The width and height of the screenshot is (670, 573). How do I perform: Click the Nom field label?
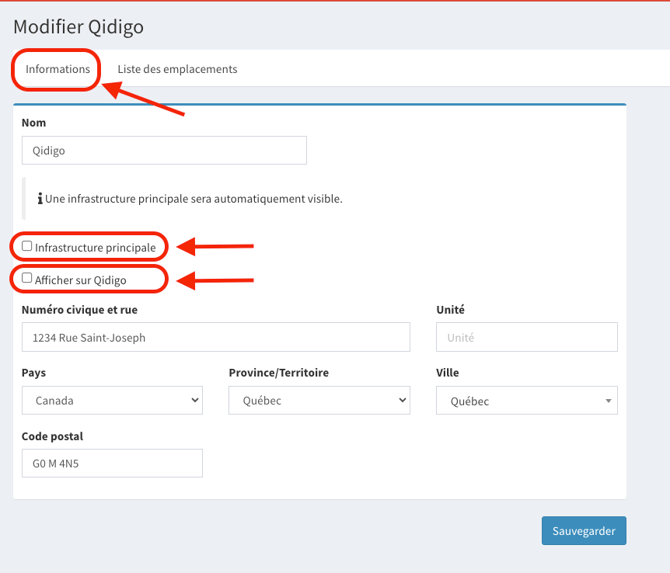pyautogui.click(x=34, y=123)
